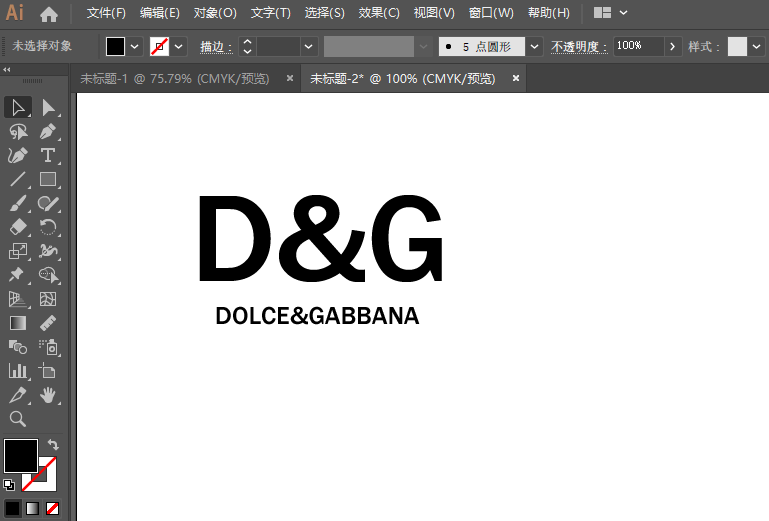
Task: Select the Puppet Warp pin tool
Action: tap(18, 275)
